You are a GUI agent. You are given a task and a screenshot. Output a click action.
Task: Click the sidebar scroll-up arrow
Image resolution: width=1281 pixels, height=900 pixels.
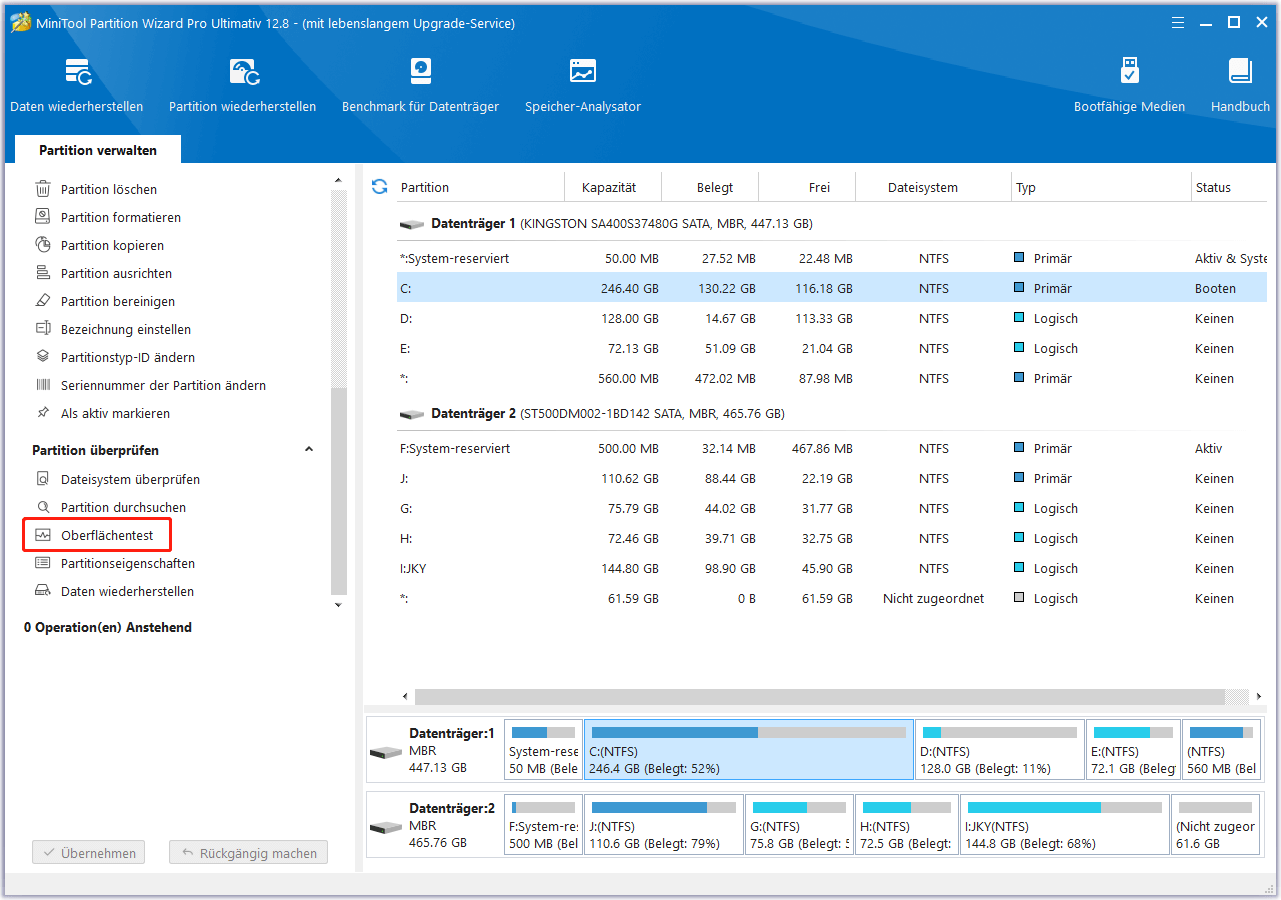[338, 181]
